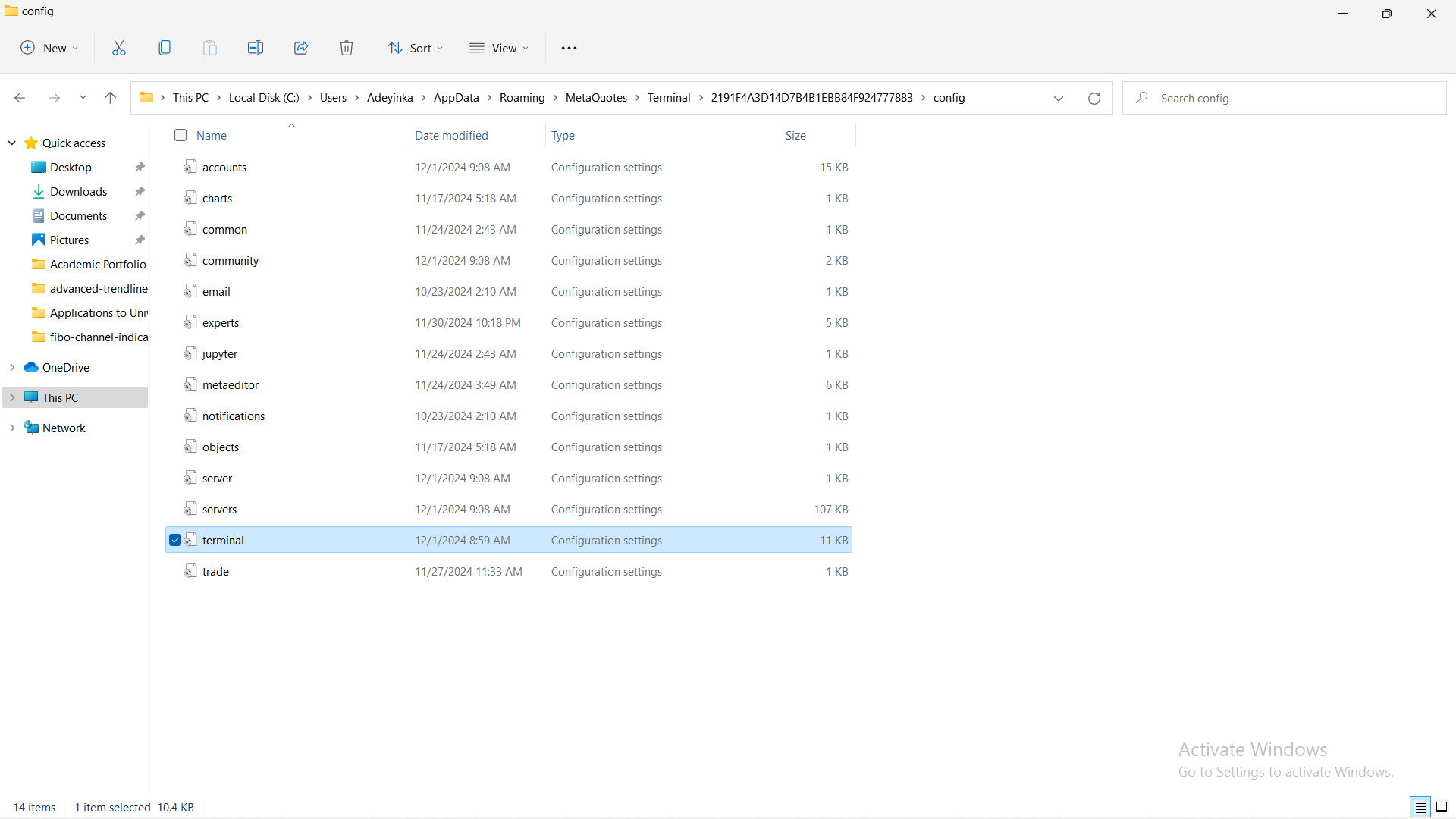
Task: Click the Delete trash icon
Action: coord(347,48)
